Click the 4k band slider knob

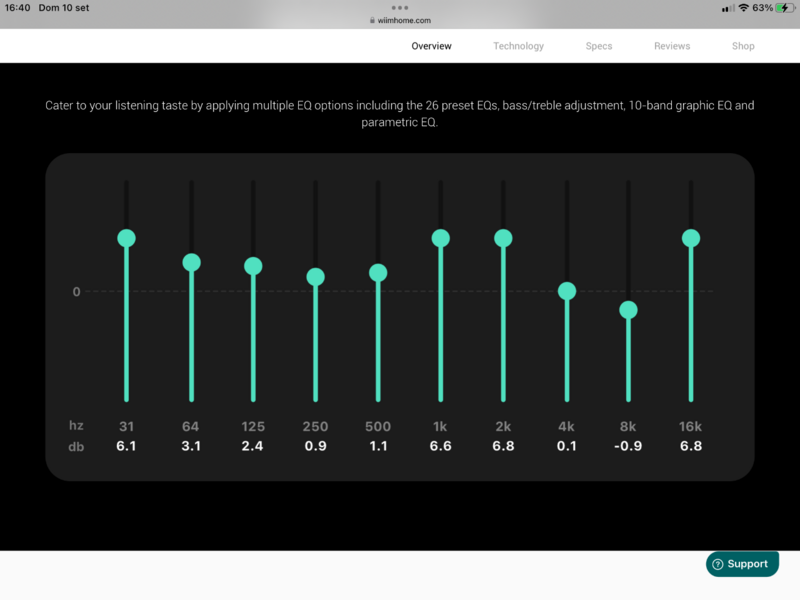coord(567,291)
